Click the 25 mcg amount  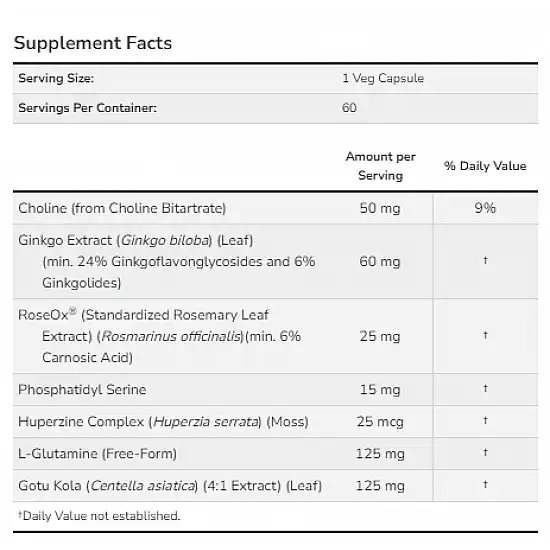(x=380, y=422)
